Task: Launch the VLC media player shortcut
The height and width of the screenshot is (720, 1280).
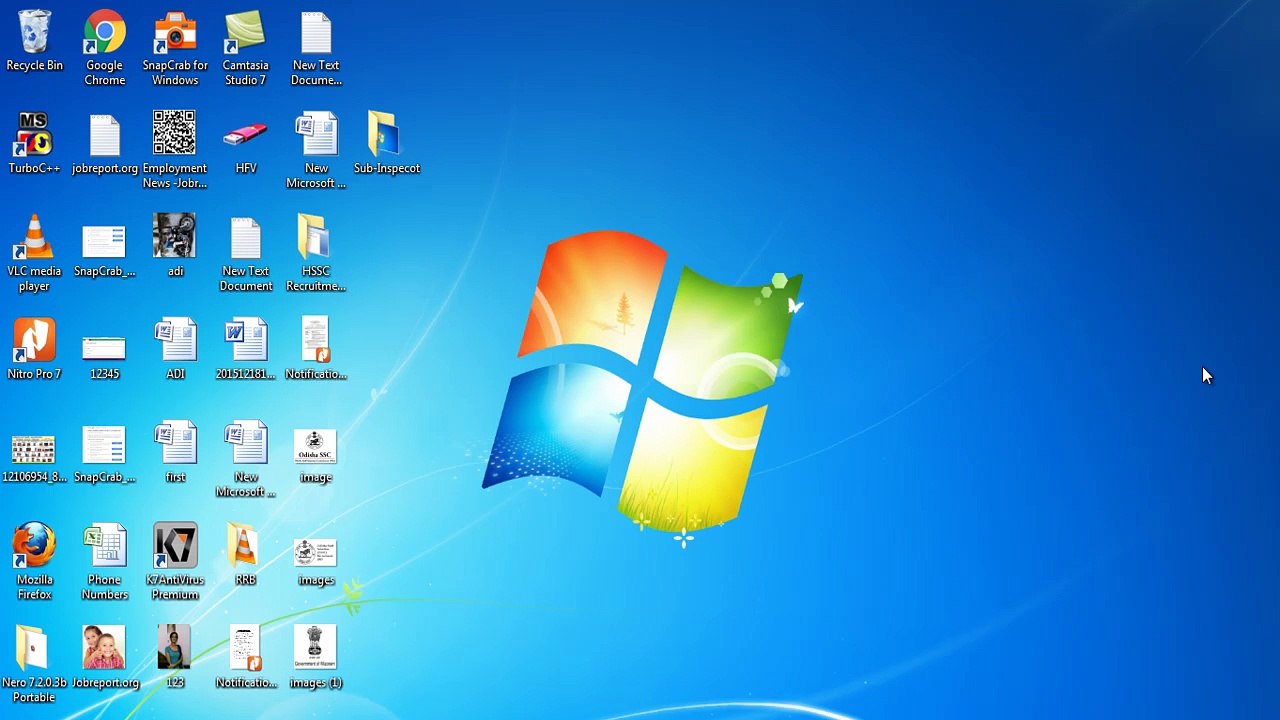Action: [x=34, y=254]
